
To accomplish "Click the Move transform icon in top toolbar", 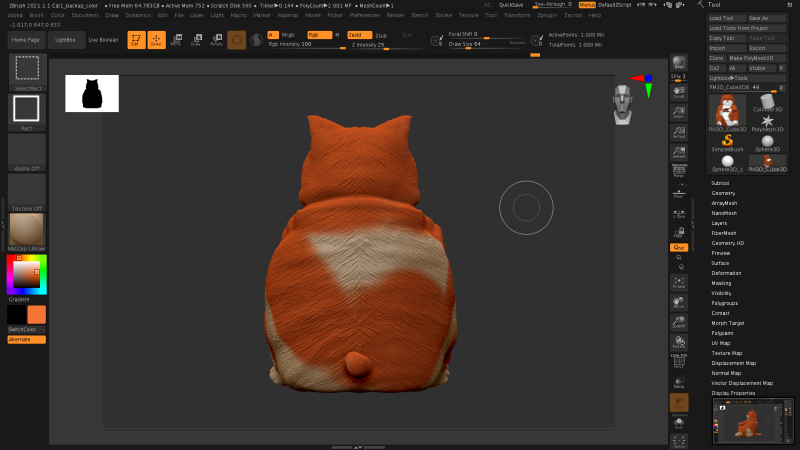I will click(176, 40).
